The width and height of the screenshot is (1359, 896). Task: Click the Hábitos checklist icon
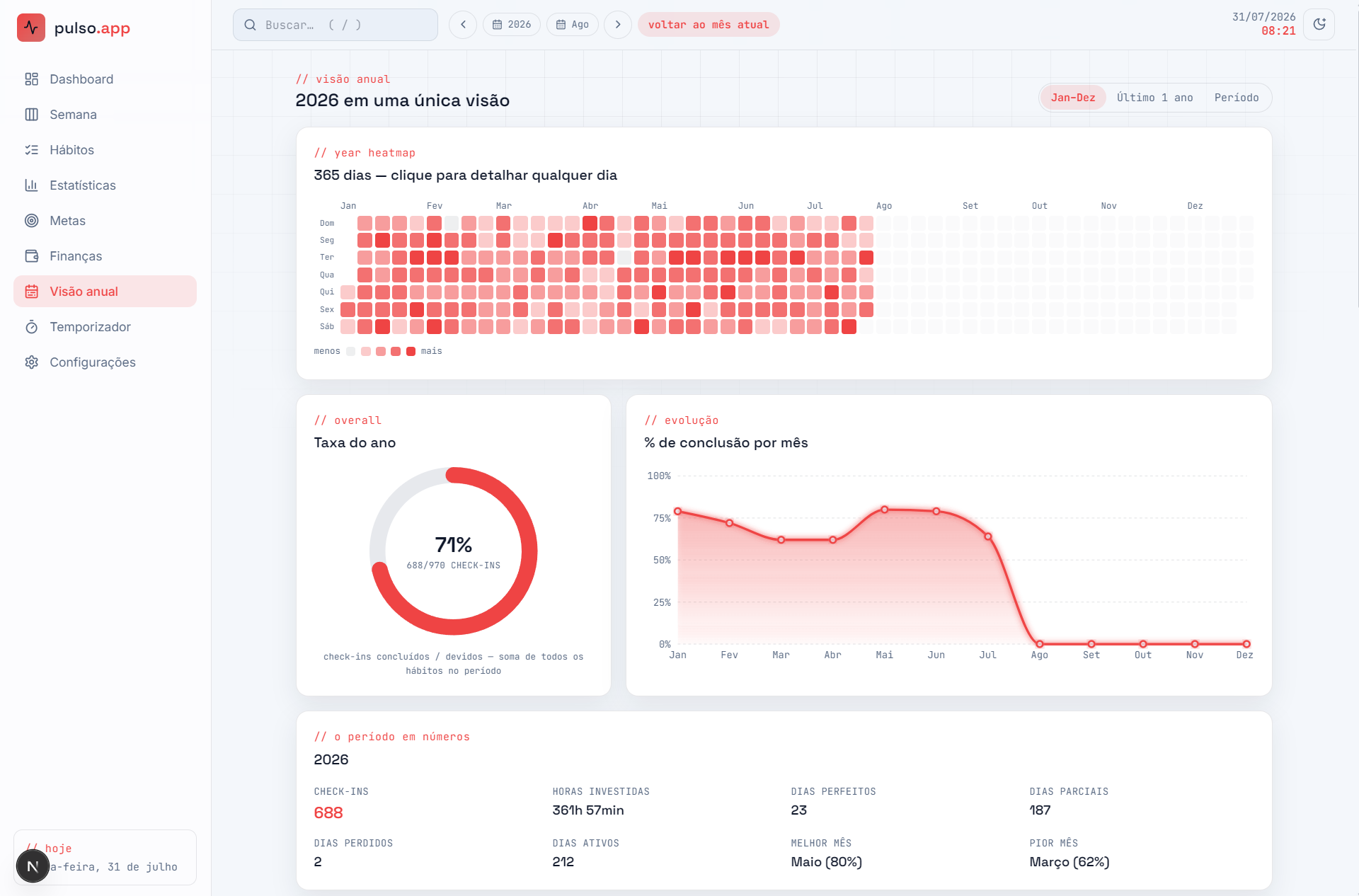pos(31,150)
